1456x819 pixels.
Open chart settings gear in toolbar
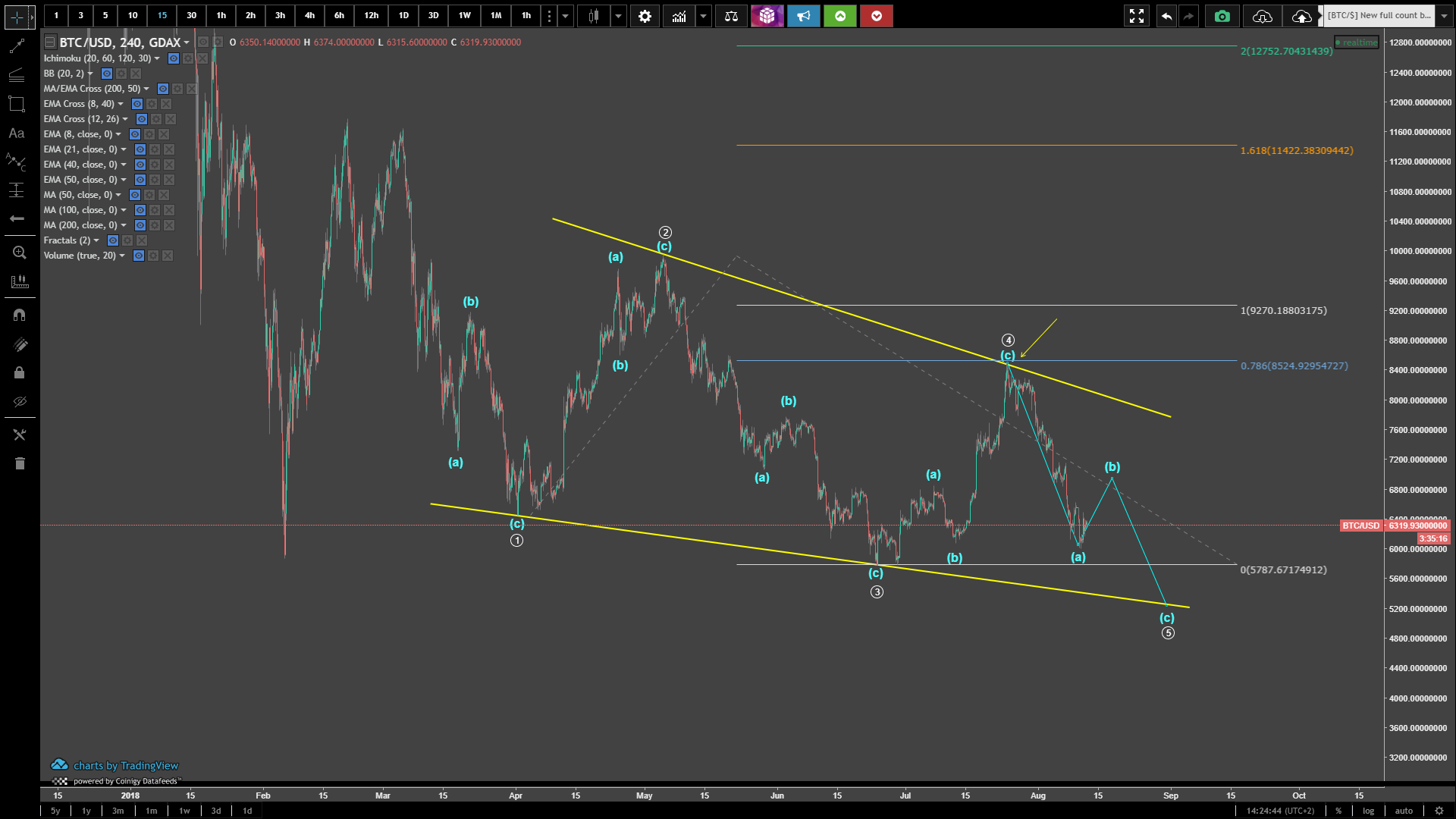pos(645,16)
